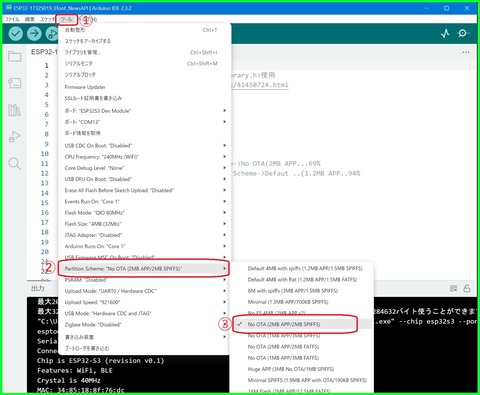Open the ツール menu
This screenshot has width=480, height=395.
(67, 19)
